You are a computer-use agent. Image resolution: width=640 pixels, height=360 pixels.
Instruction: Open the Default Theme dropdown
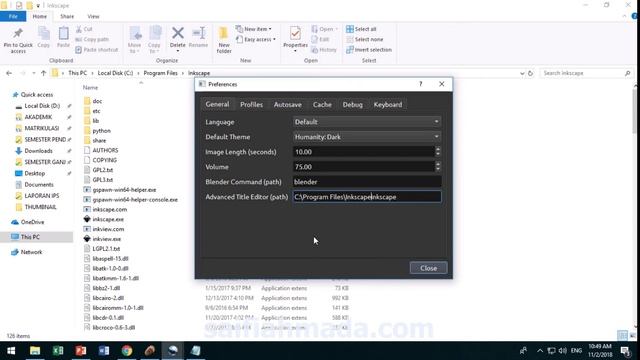(367, 137)
